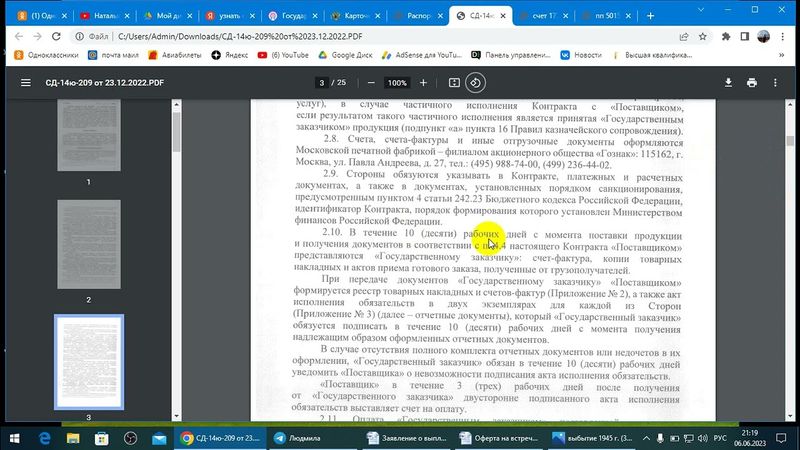The height and width of the screenshot is (450, 800).
Task: Open the Яндекс bookmark
Action: (x=230, y=55)
